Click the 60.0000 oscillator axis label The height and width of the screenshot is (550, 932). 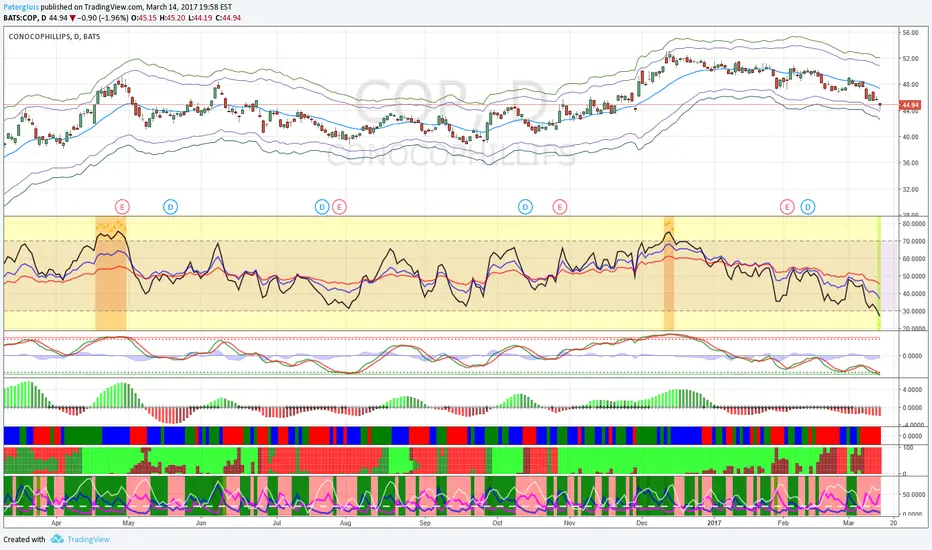click(914, 259)
